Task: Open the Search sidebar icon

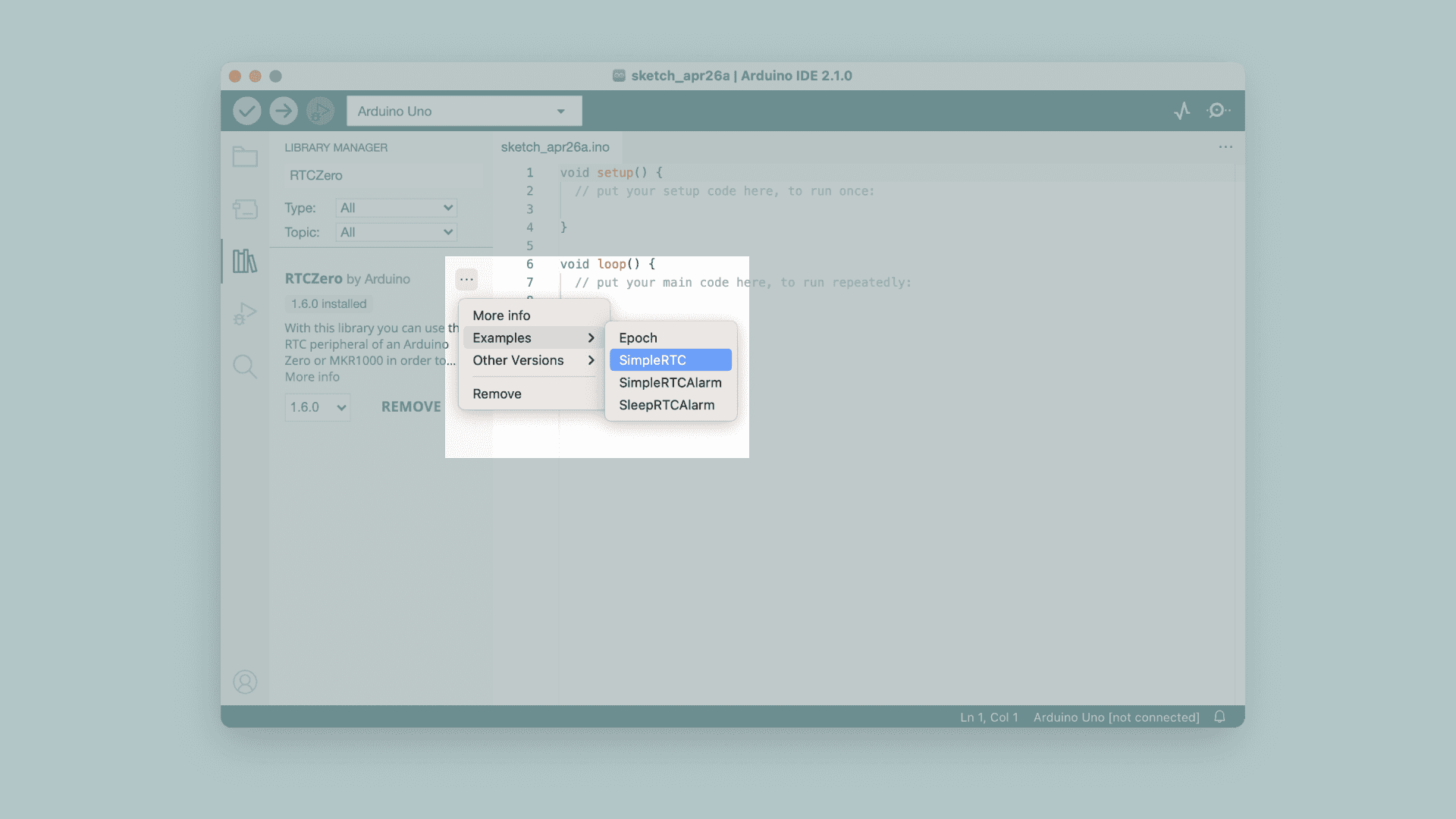Action: click(245, 366)
